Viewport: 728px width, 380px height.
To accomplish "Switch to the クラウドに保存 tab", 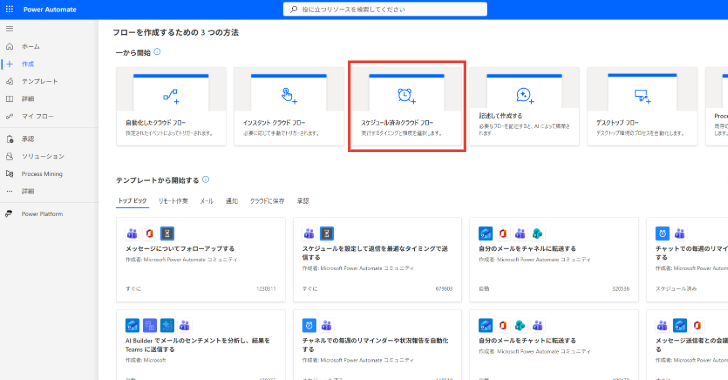I will point(267,201).
